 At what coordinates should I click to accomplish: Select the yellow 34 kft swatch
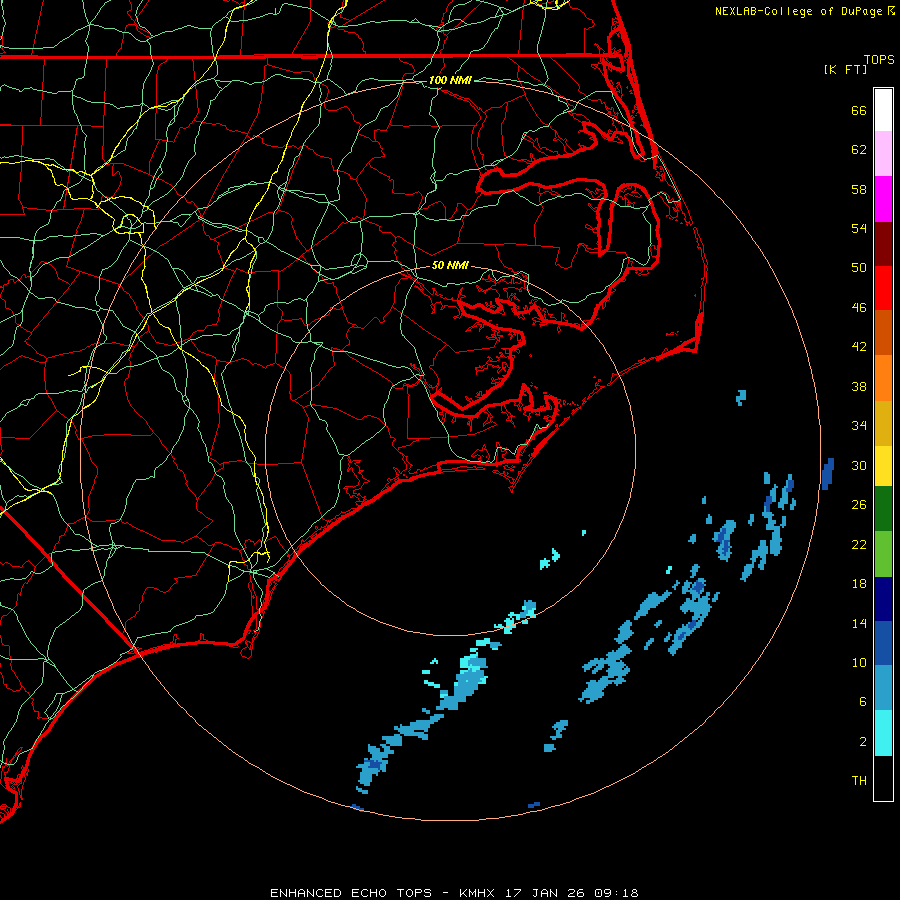tap(883, 466)
